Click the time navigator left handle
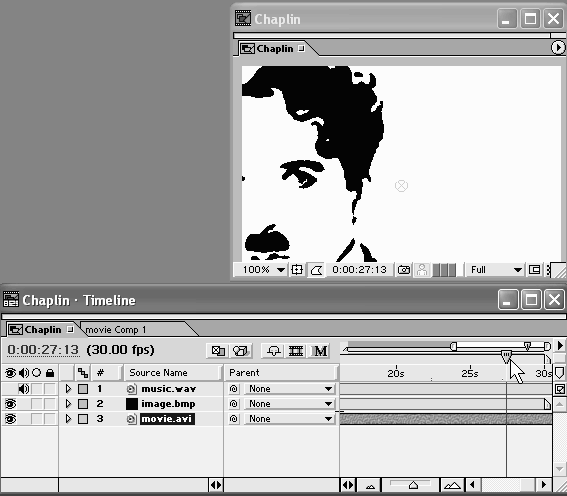Image resolution: width=567 pixels, height=496 pixels. tap(453, 347)
